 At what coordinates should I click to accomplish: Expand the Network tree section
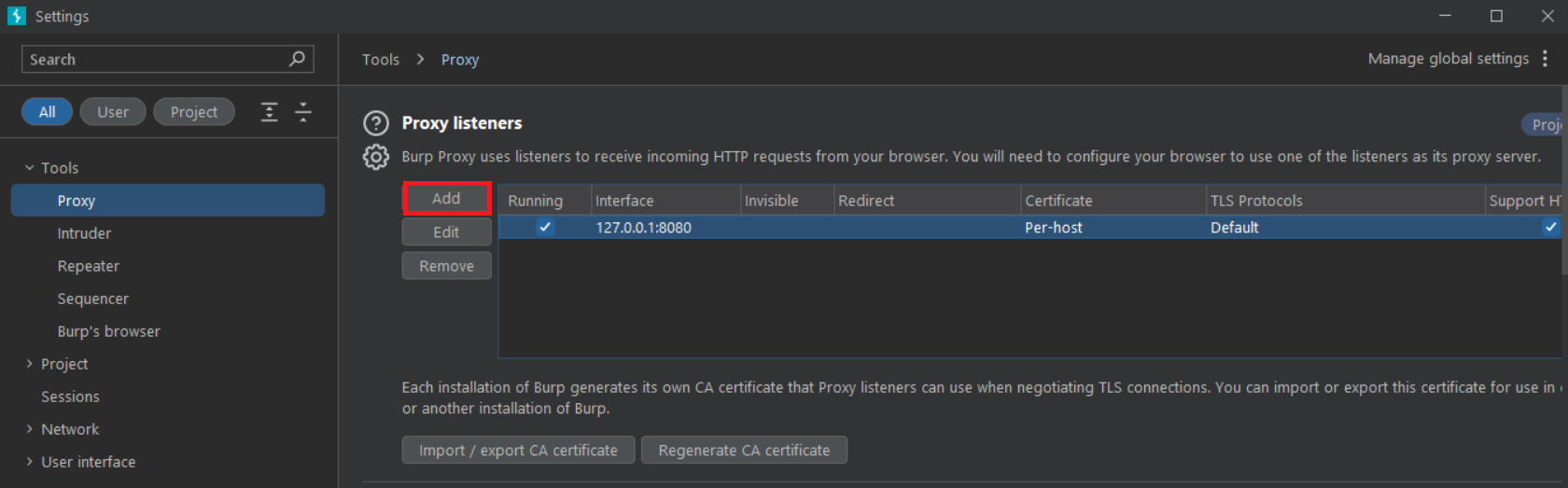(29, 429)
